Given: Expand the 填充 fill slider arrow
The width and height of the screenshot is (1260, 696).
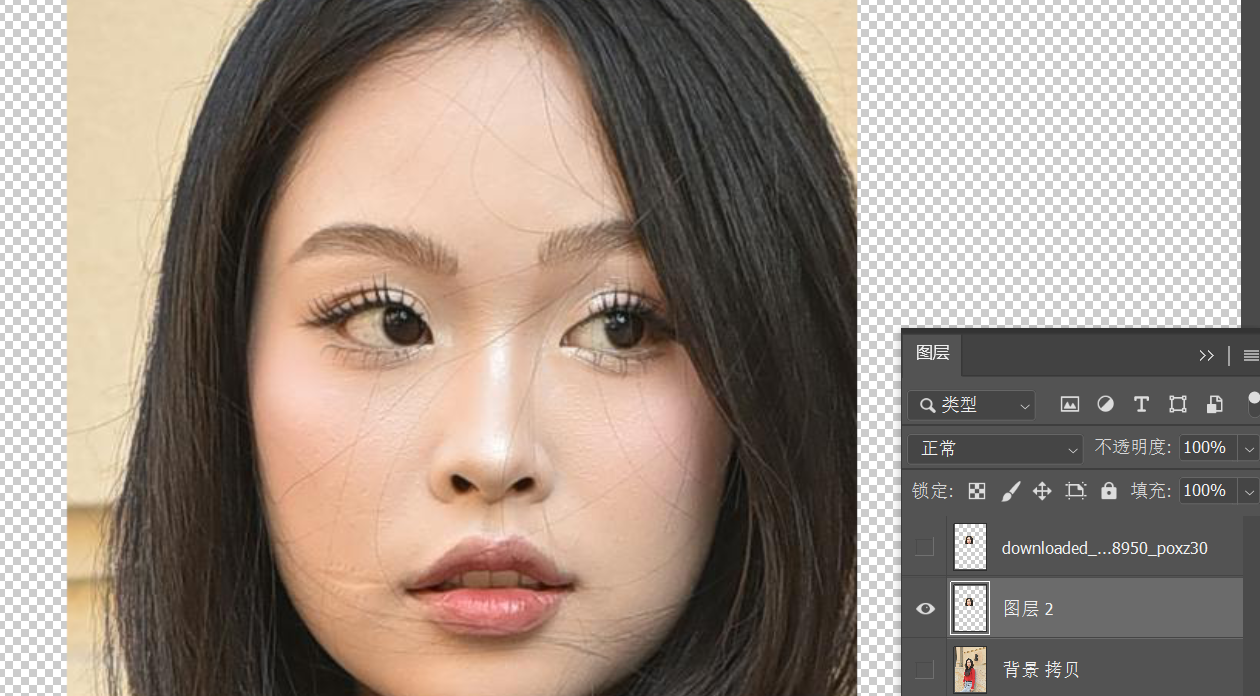Looking at the screenshot, I should 1249,491.
